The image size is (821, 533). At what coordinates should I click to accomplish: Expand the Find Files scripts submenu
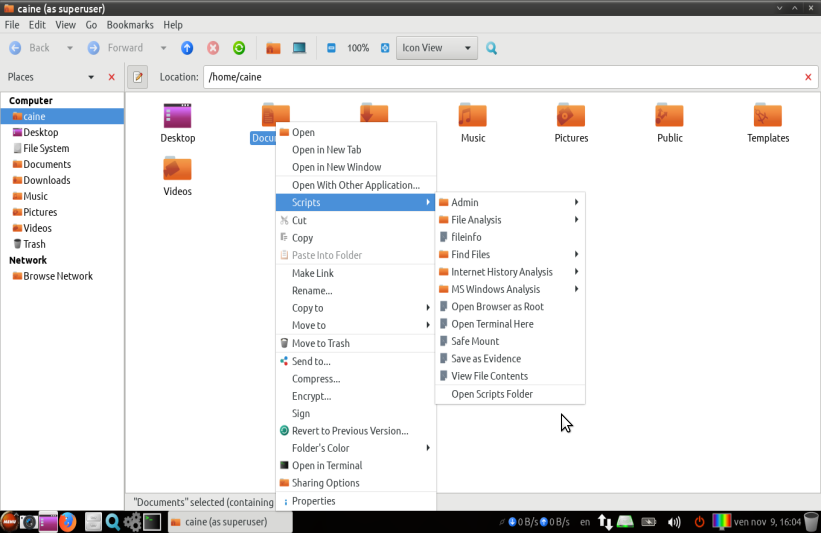pos(508,255)
